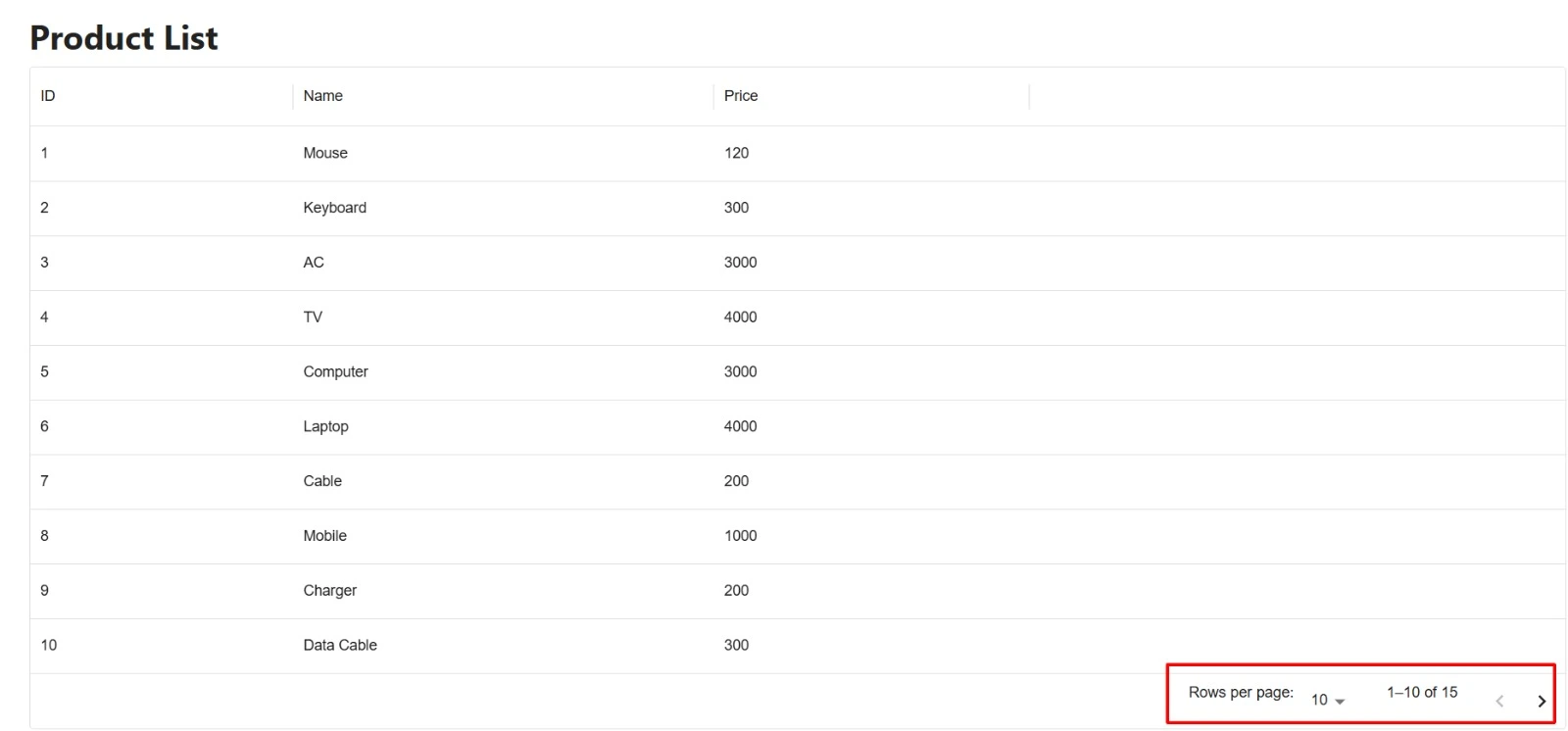This screenshot has width=1568, height=731.
Task: Open the rows per page dropdown
Action: (x=1327, y=700)
